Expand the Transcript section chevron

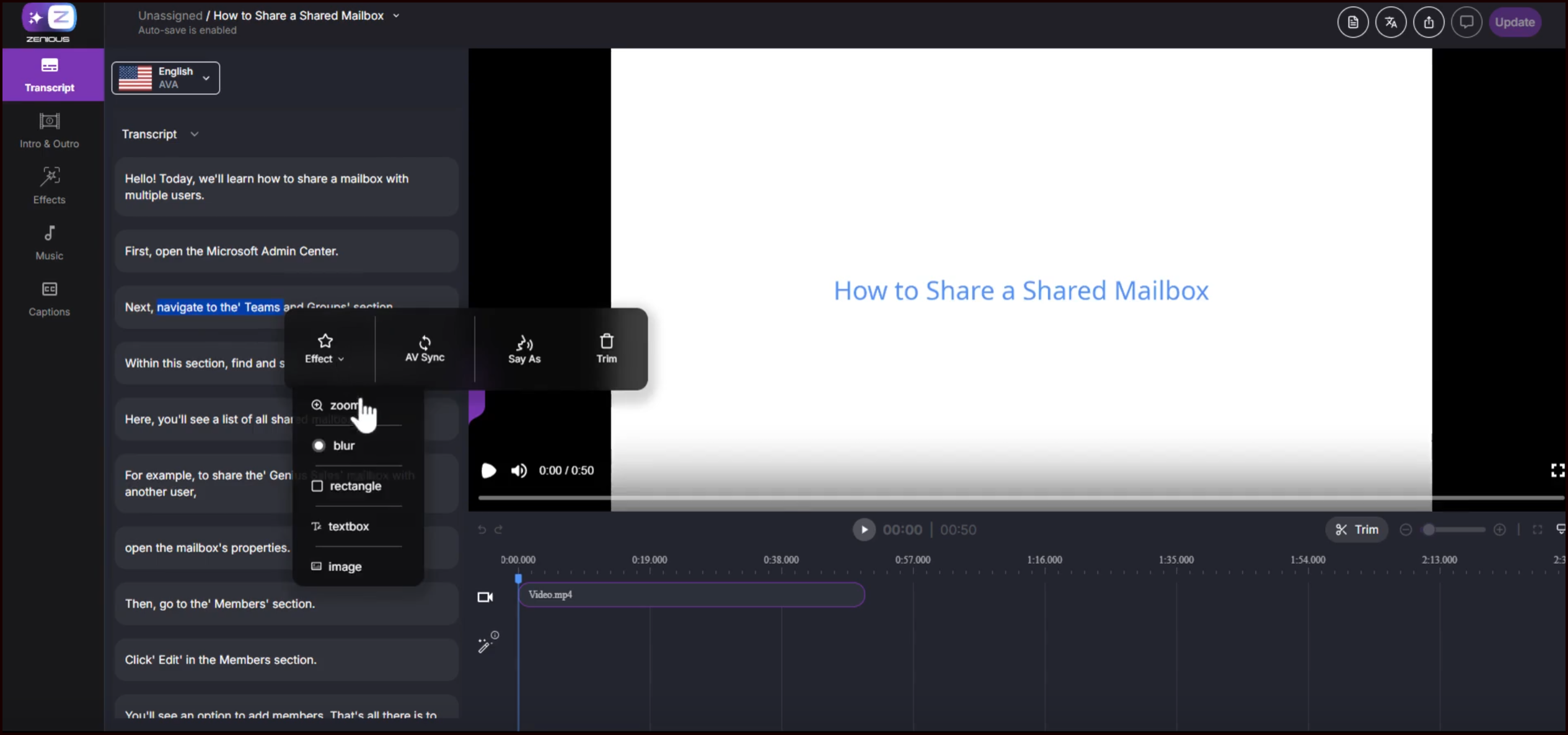point(194,134)
